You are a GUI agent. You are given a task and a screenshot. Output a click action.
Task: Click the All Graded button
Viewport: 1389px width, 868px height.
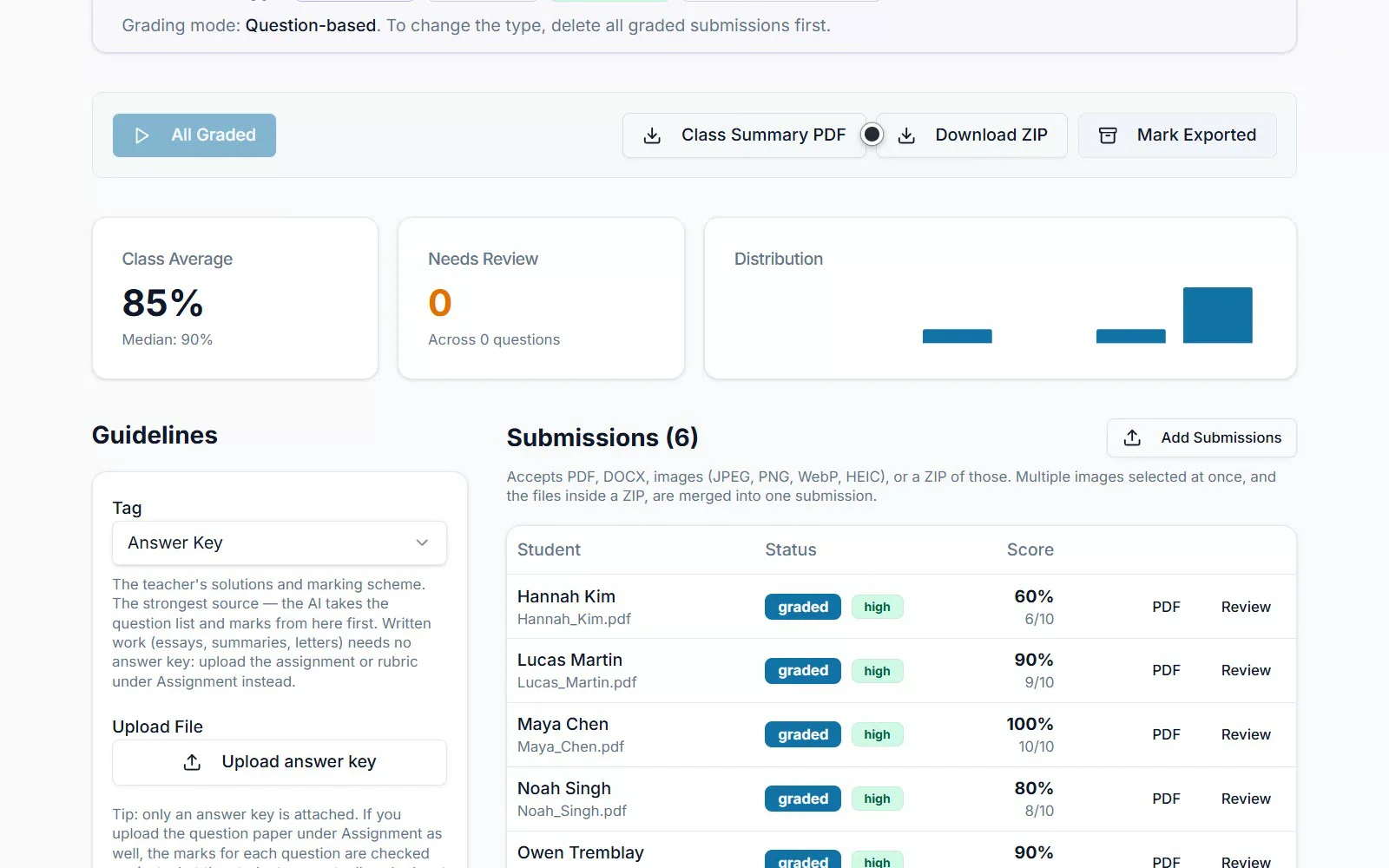point(194,135)
